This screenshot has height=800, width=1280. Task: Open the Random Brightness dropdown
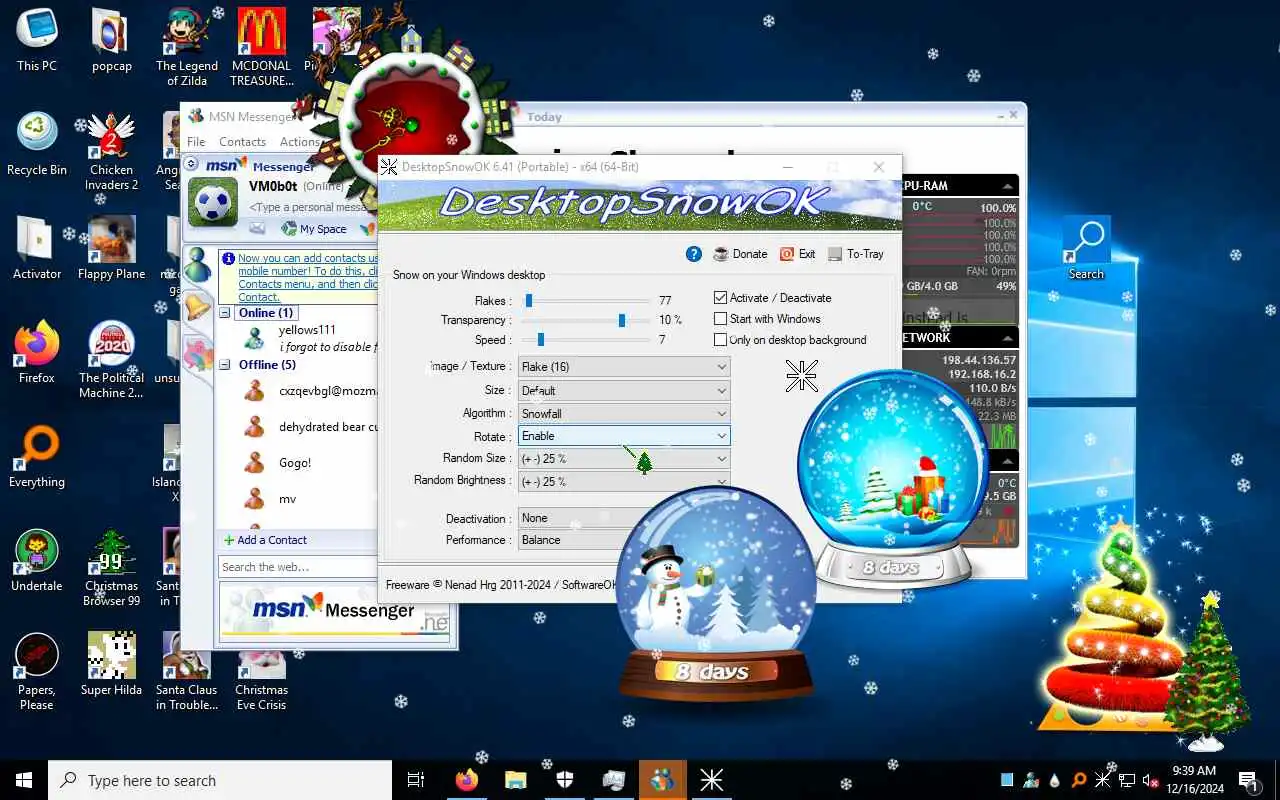[x=624, y=481]
